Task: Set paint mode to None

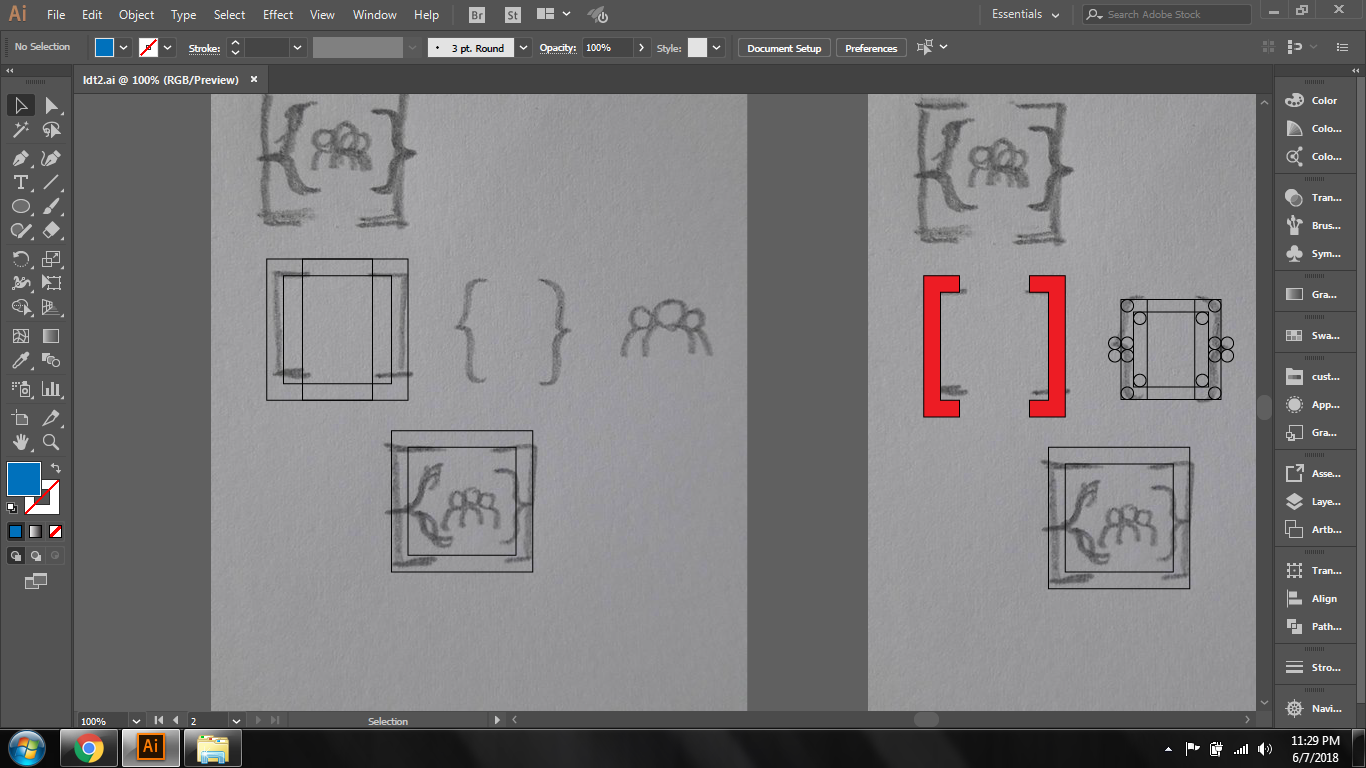Action: [55, 531]
